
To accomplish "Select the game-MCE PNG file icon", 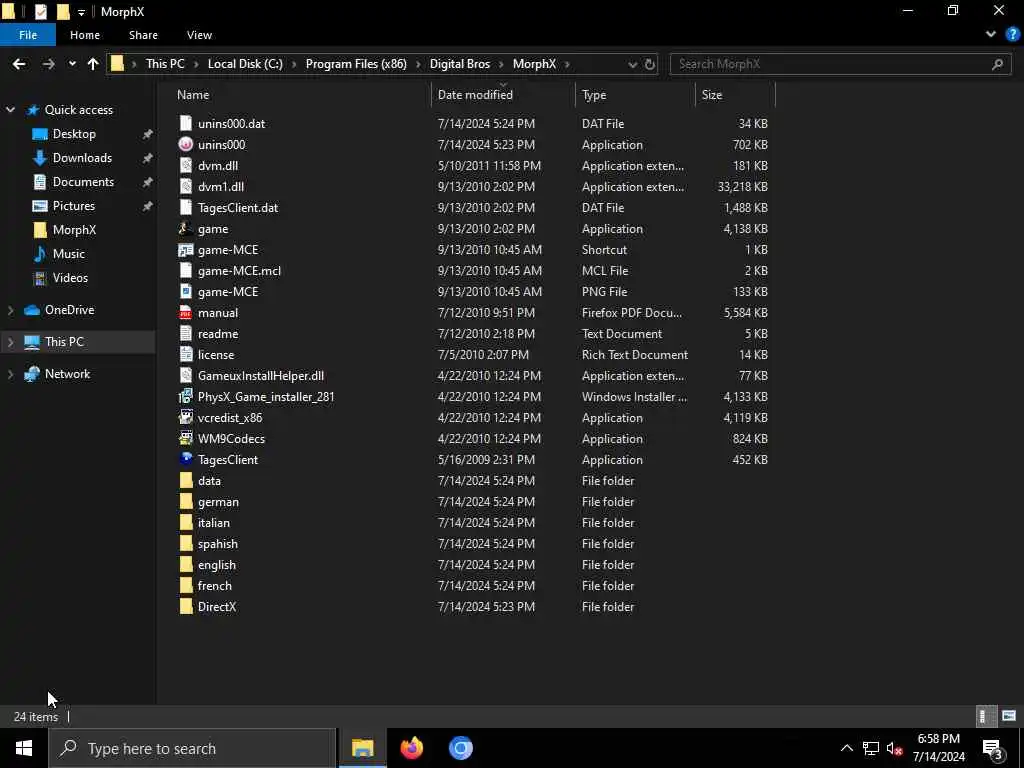I will tap(186, 291).
